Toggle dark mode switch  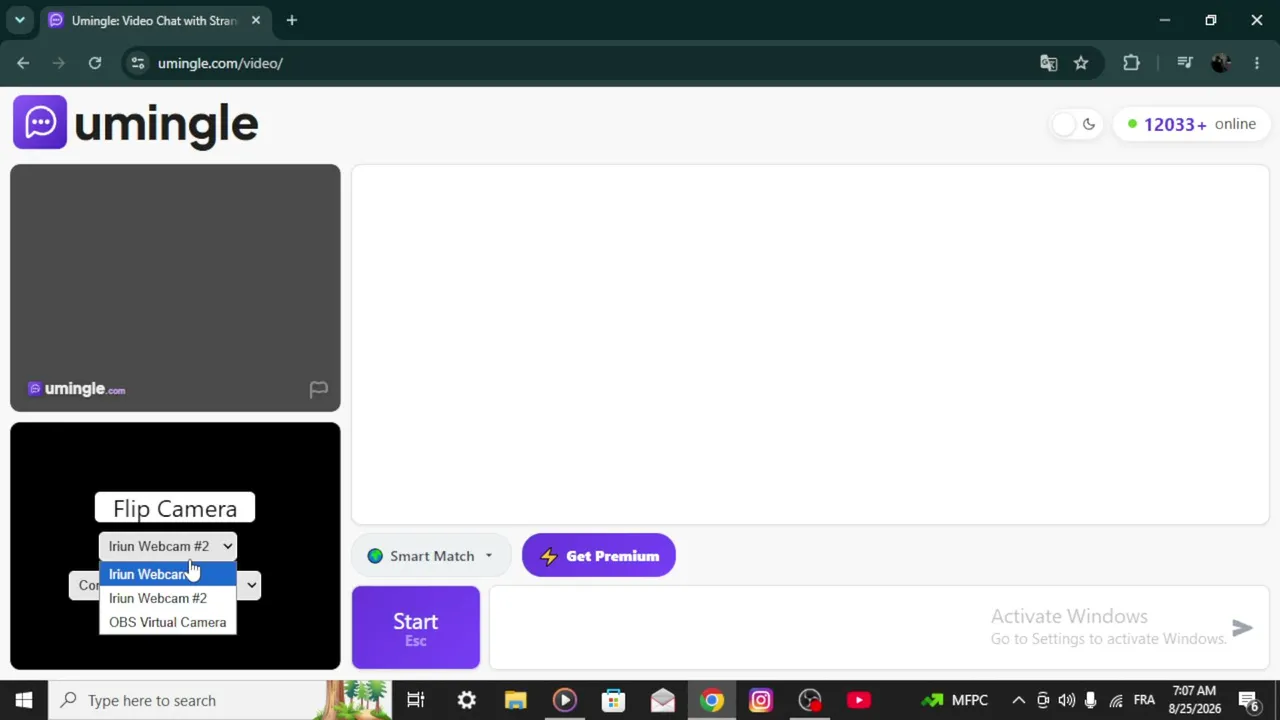pyautogui.click(x=1076, y=124)
